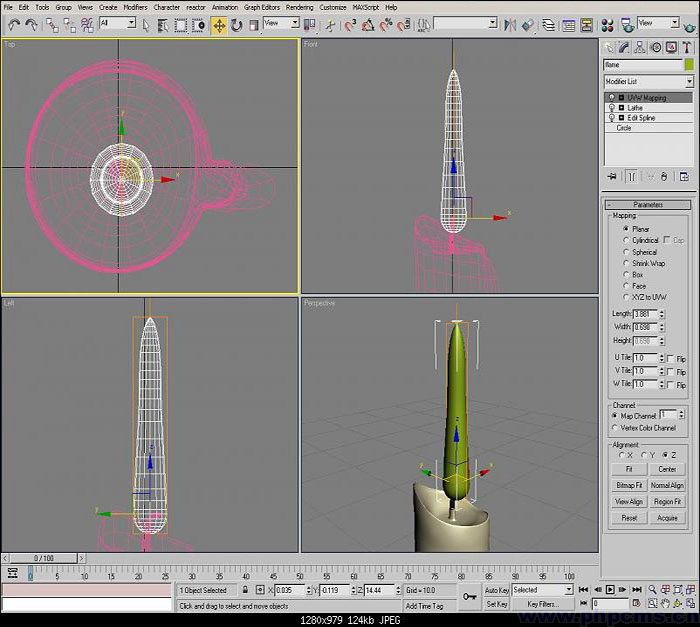Click the Pin Stack icon
The width and height of the screenshot is (700, 627).
(x=612, y=176)
